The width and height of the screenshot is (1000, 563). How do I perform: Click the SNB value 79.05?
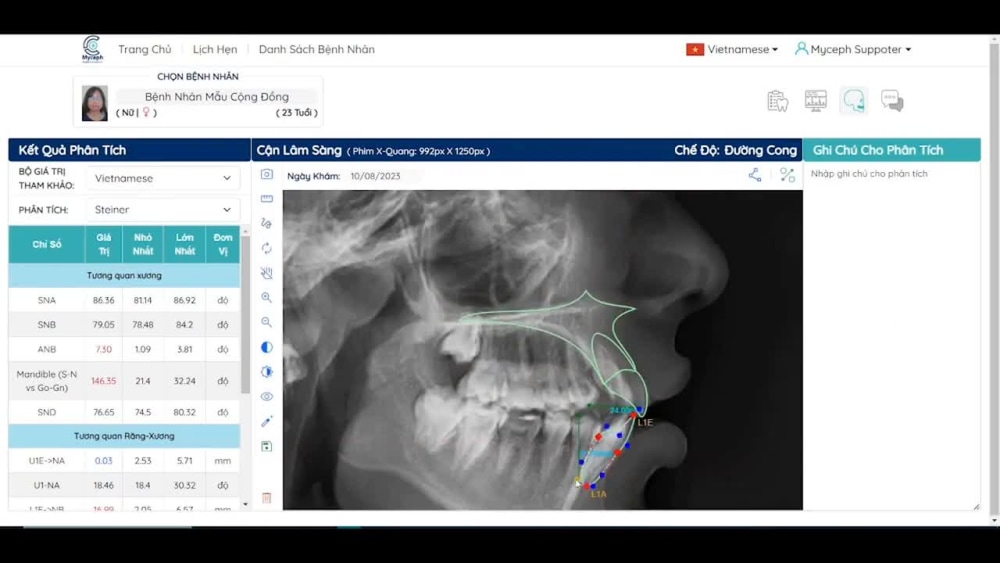click(x=103, y=325)
